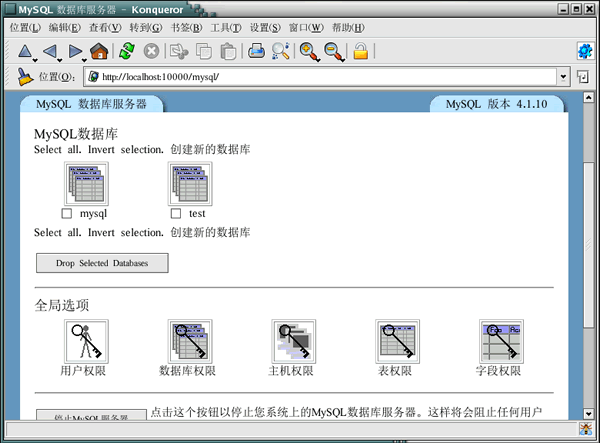Viewport: 600px width, 443px height.
Task: Expand the Back arrow history dropdown
Action: coord(60,60)
